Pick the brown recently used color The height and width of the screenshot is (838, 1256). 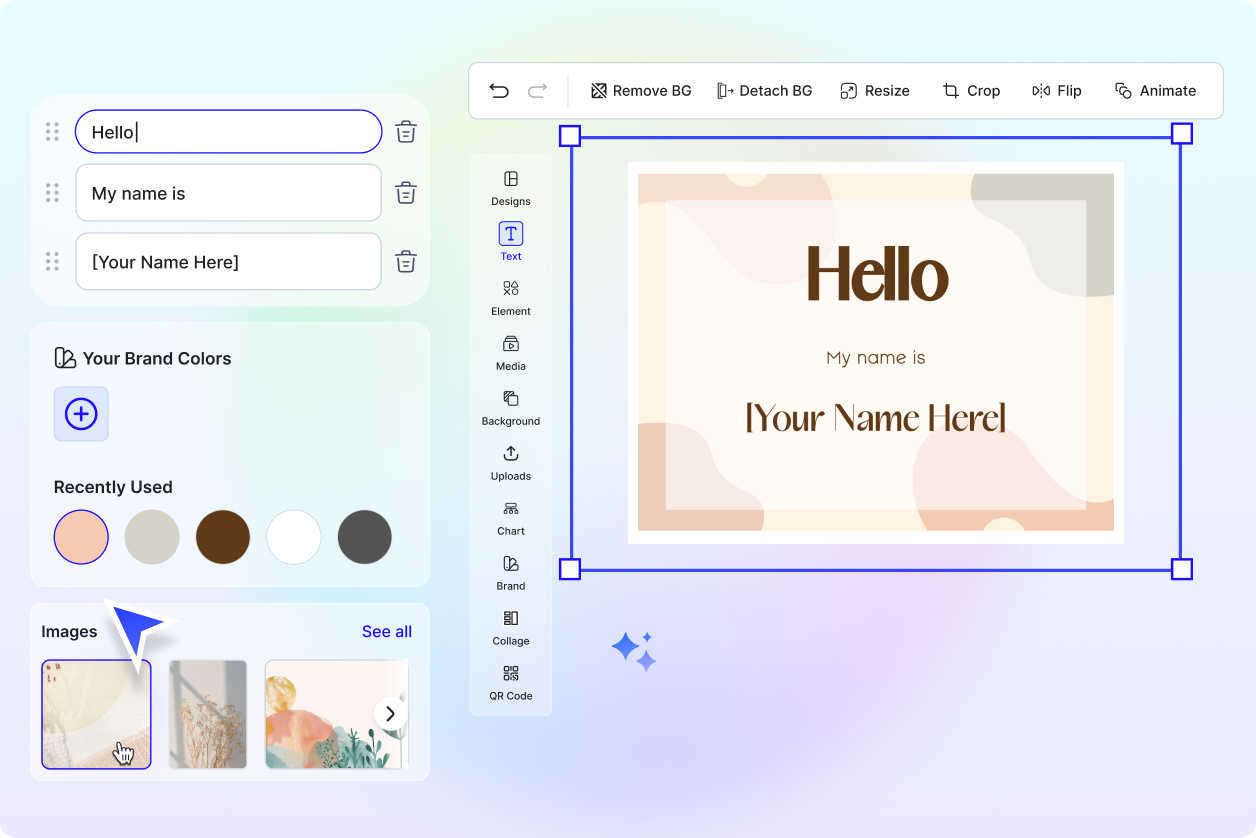point(223,537)
